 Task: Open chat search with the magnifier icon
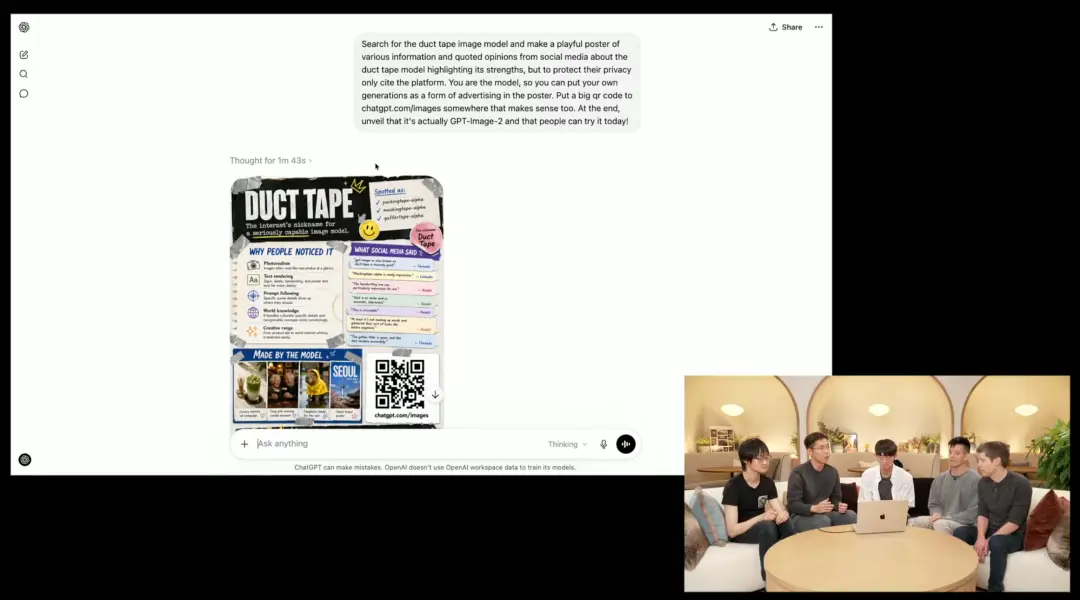[x=24, y=74]
